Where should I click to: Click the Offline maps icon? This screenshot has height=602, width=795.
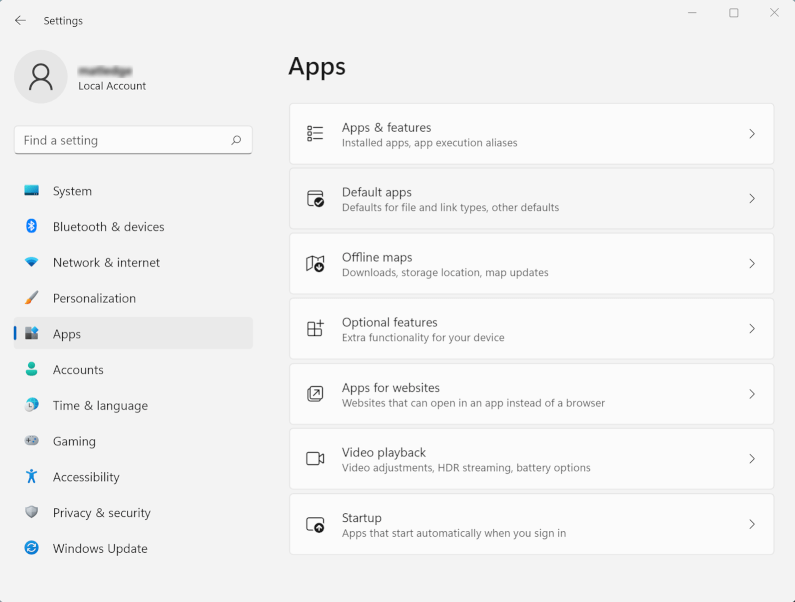click(x=315, y=264)
